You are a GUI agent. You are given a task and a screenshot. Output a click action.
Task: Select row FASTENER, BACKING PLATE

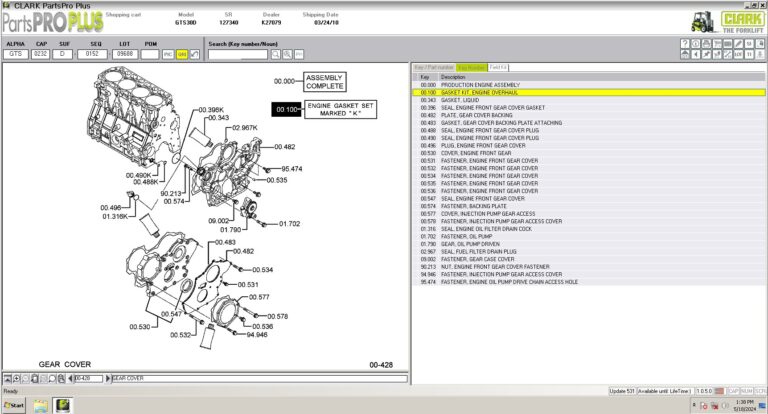(x=588, y=206)
